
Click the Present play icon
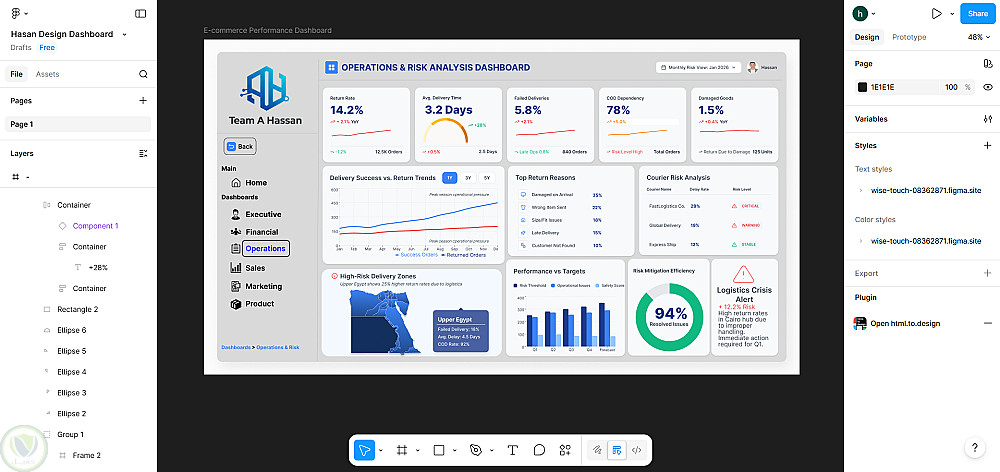[936, 13]
